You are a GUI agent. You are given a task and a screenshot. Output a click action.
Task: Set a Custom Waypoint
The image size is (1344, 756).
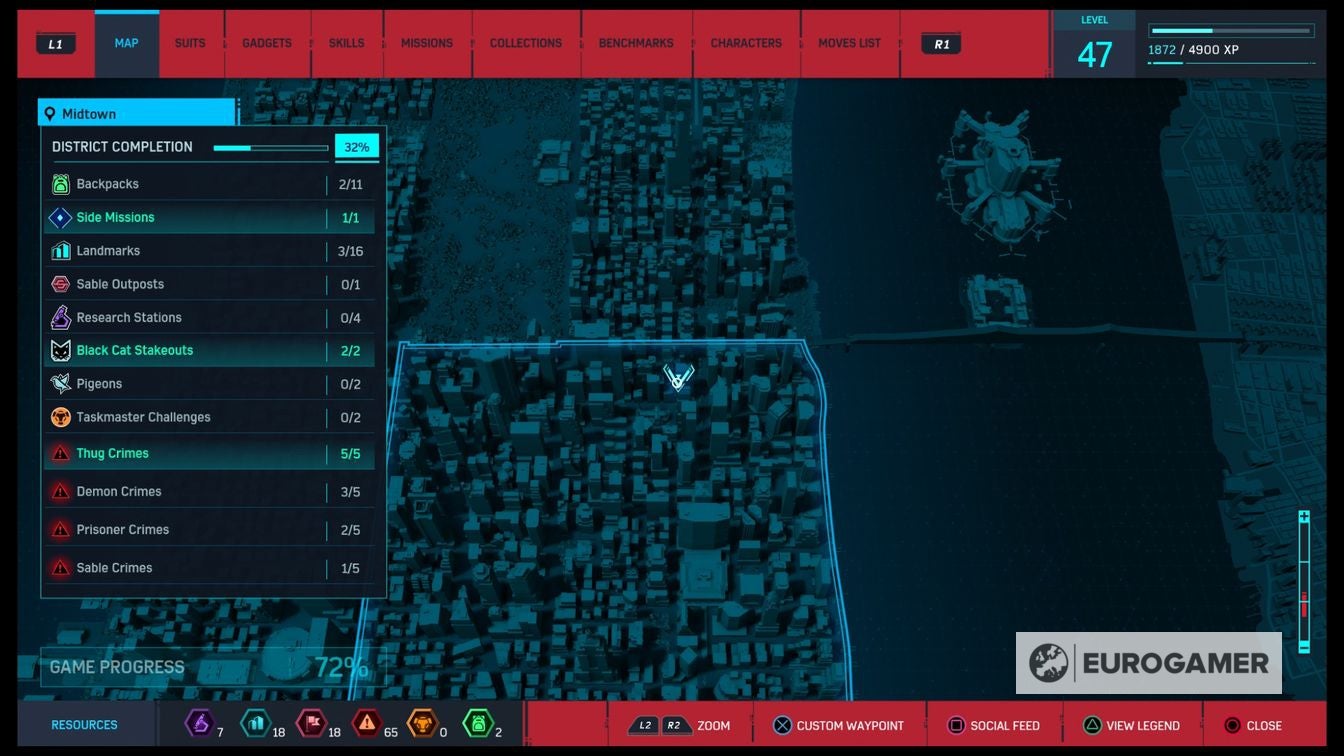click(837, 726)
